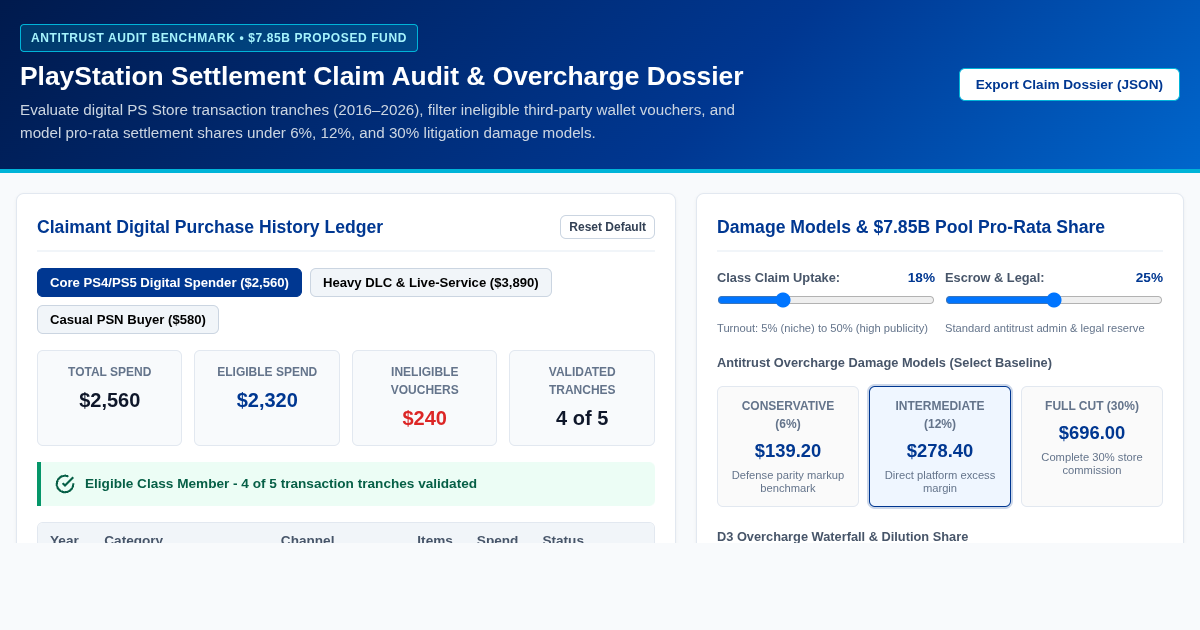Click the Turnout 5% to 50% hint text
Screen dimensions: 1200x630
click(822, 328)
